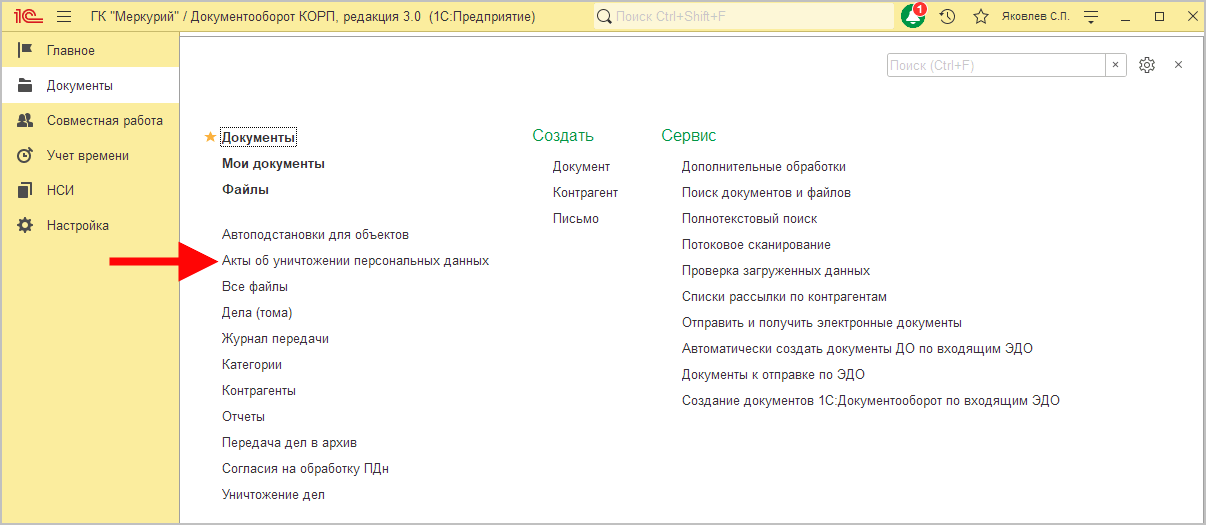Open Потоковое сканирование service
Screen dimensions: 1206x525
coord(756,244)
